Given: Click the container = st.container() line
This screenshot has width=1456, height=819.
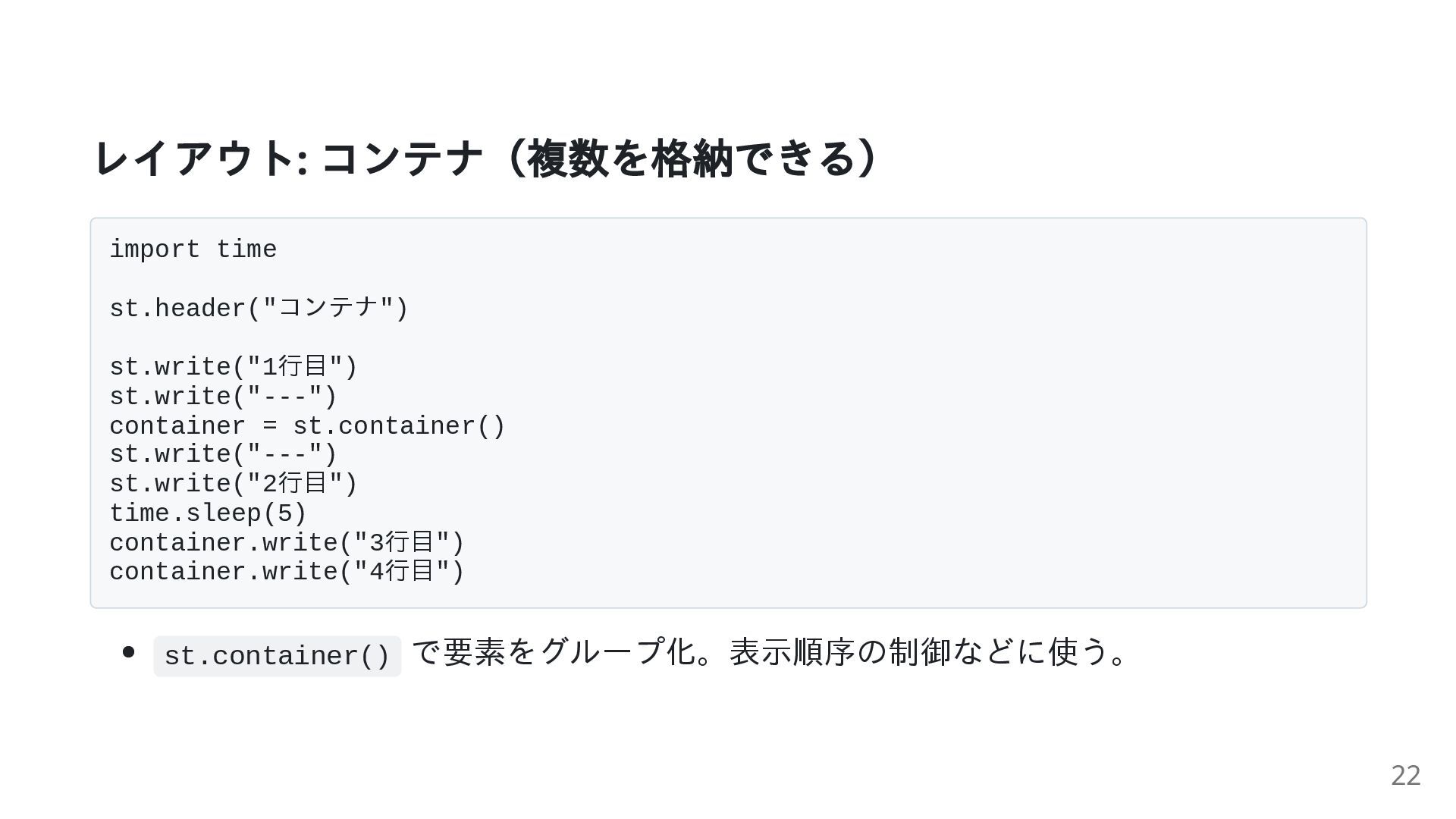Looking at the screenshot, I should pos(307,426).
